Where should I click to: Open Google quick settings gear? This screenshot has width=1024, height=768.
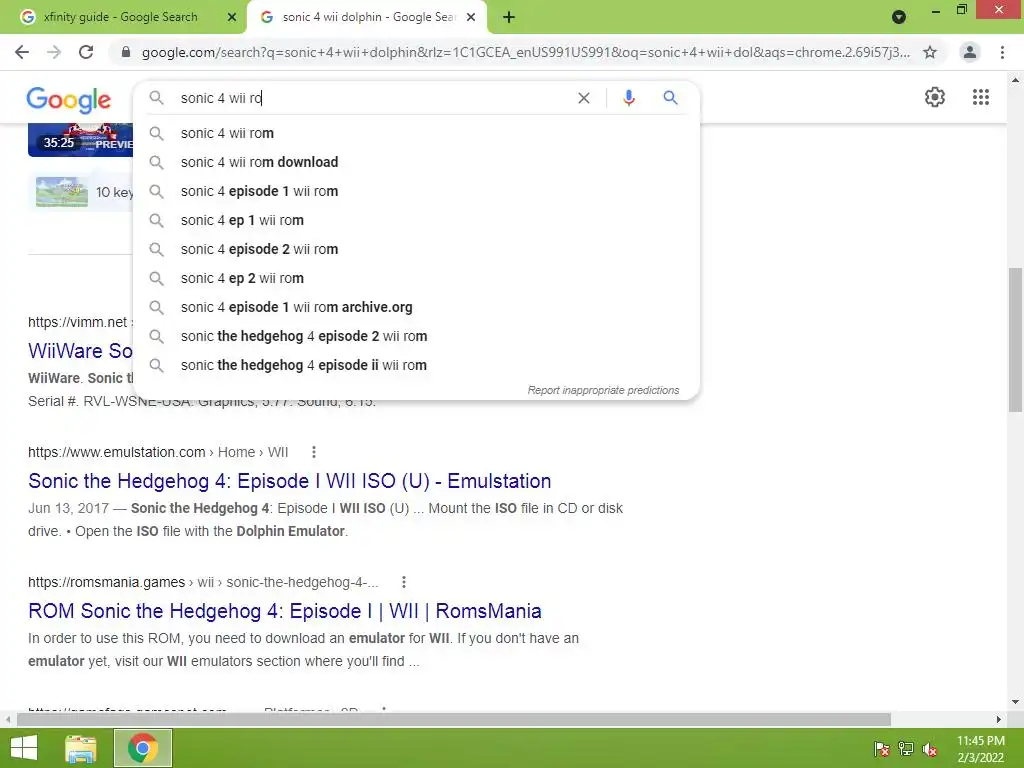[x=935, y=97]
